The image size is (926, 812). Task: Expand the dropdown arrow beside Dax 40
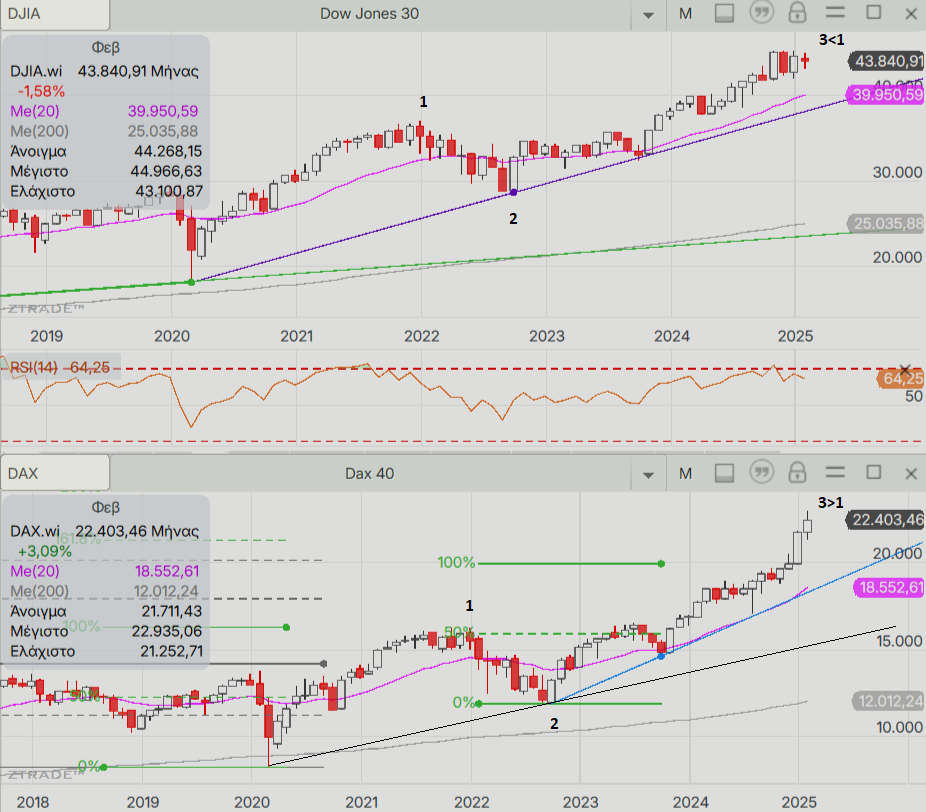click(648, 475)
